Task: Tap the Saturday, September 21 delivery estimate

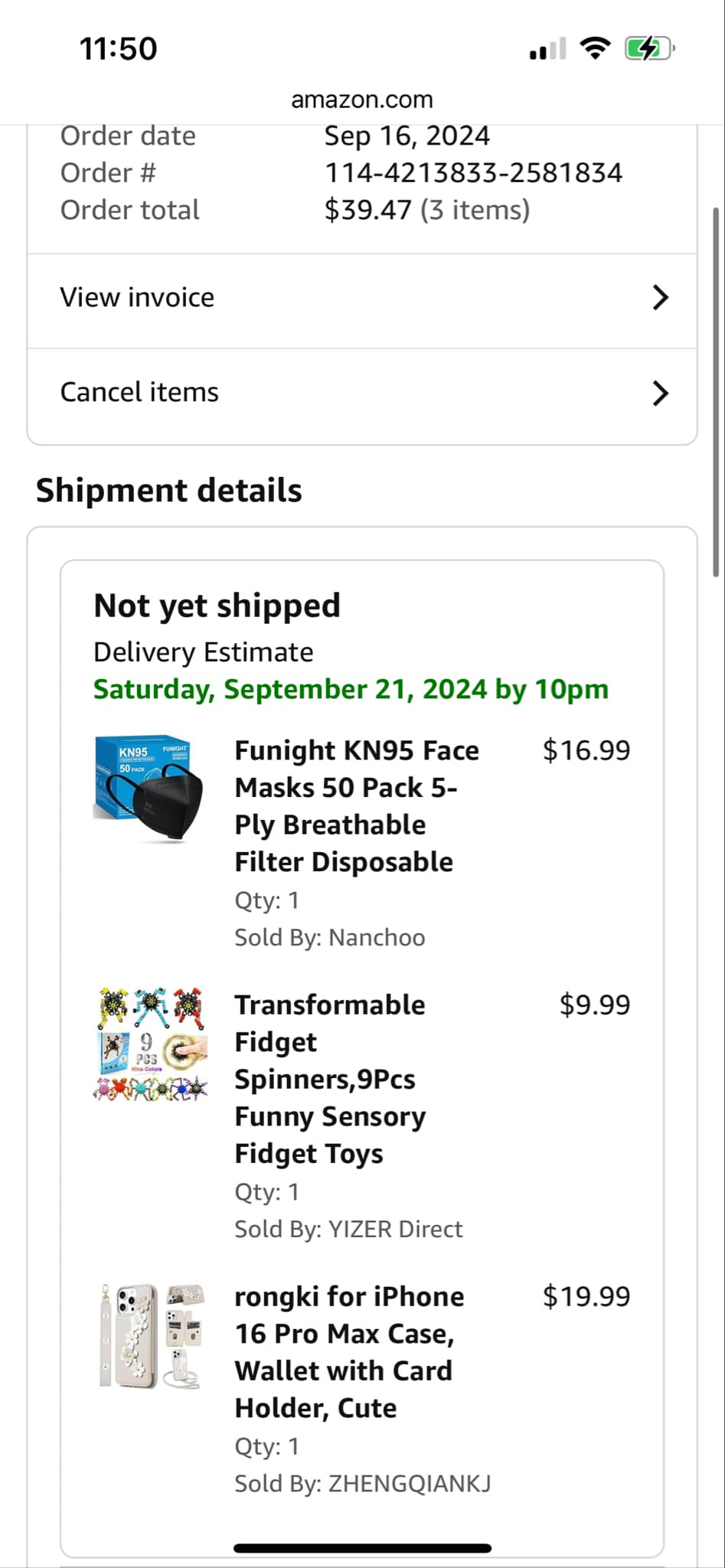Action: click(351, 689)
